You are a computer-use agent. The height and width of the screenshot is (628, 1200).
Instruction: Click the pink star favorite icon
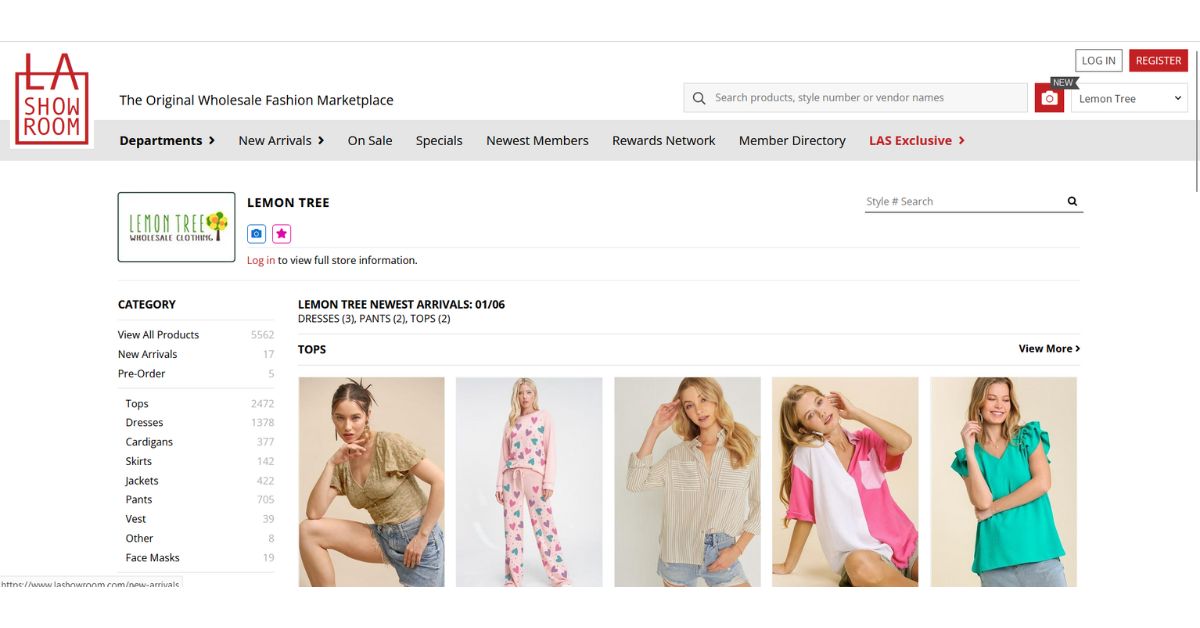(x=282, y=233)
